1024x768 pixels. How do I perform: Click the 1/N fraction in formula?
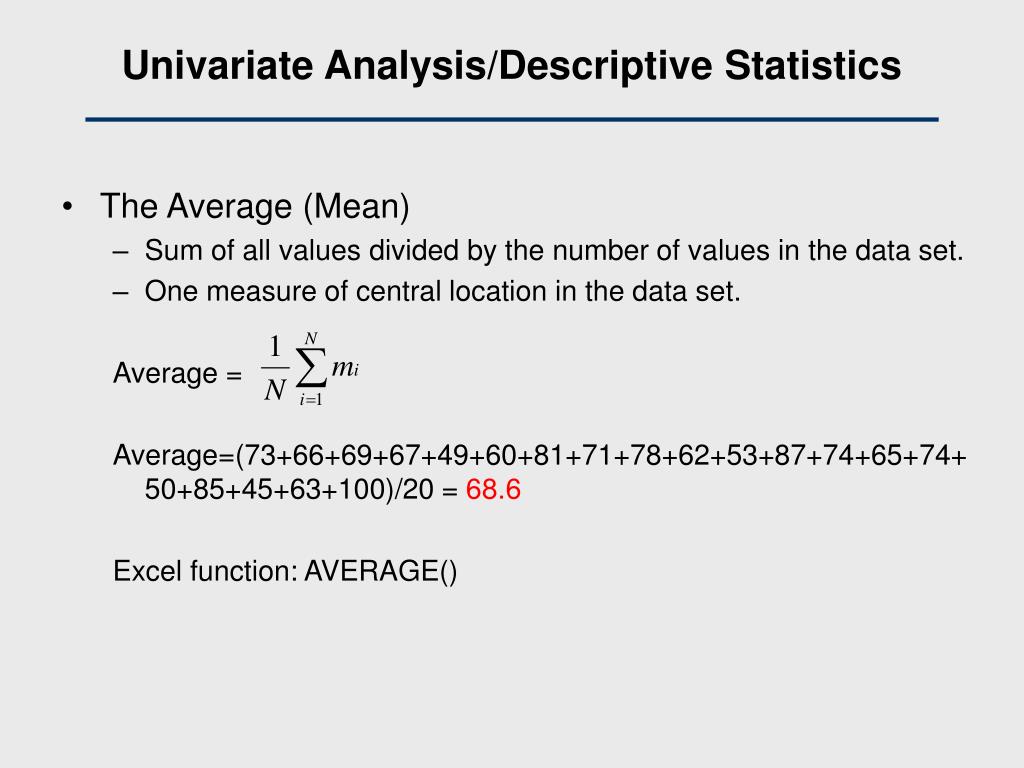coord(275,368)
